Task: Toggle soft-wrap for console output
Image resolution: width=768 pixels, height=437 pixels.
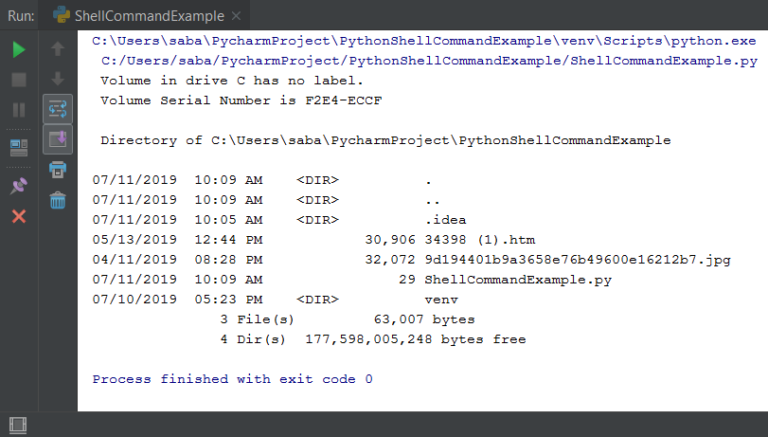Action: coord(57,109)
